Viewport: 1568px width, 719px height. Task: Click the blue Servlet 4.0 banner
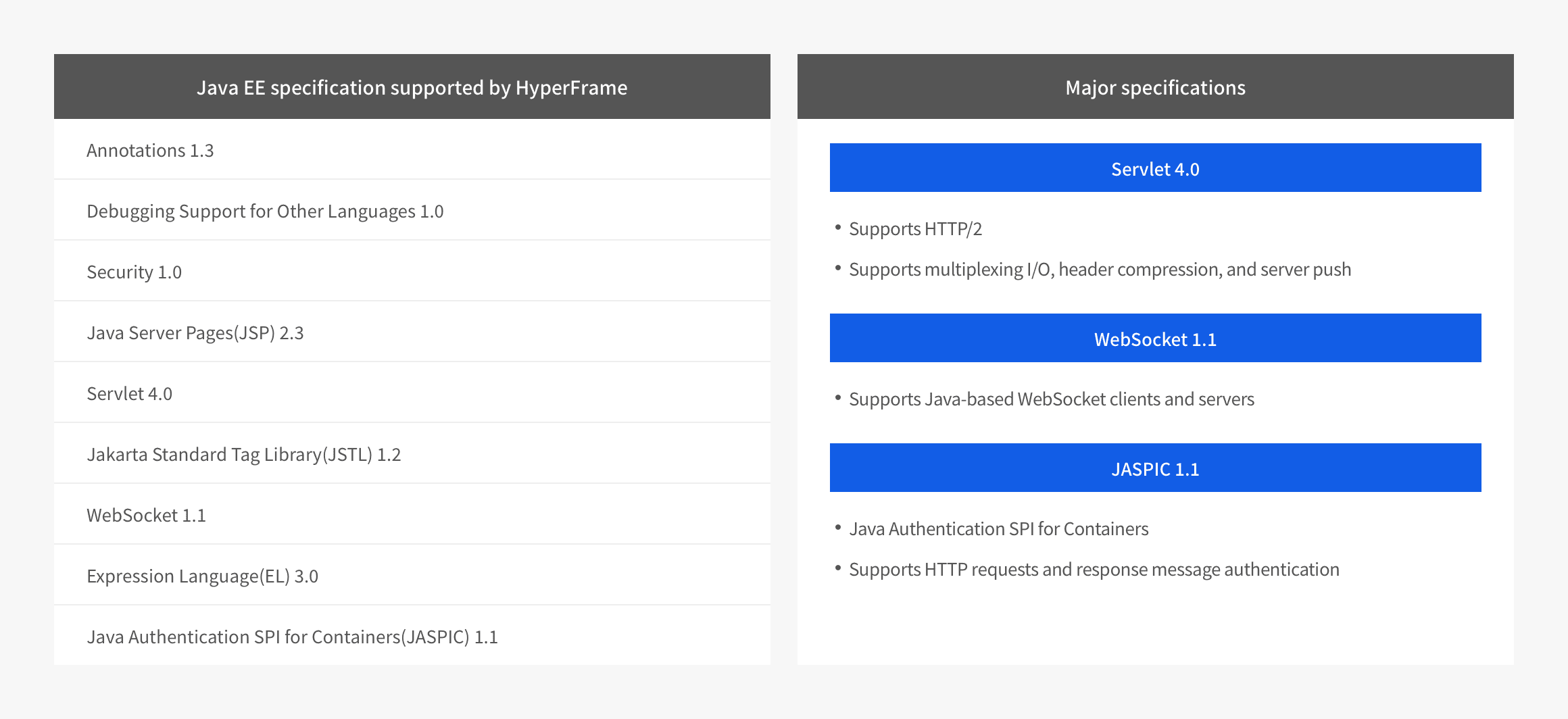click(1155, 168)
